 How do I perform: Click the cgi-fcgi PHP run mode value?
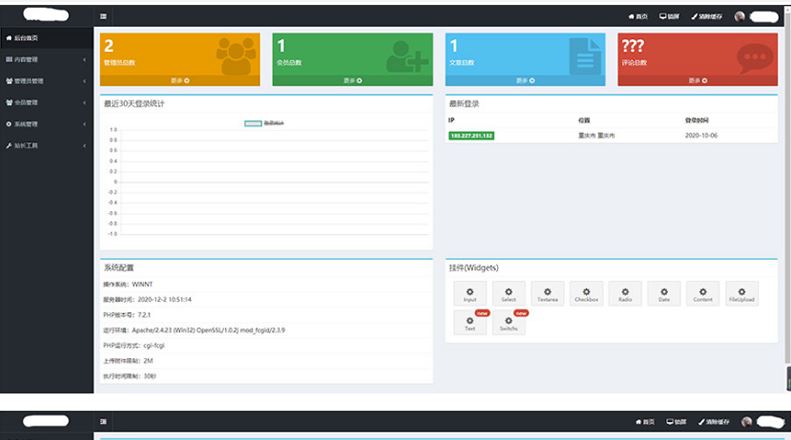coord(154,346)
